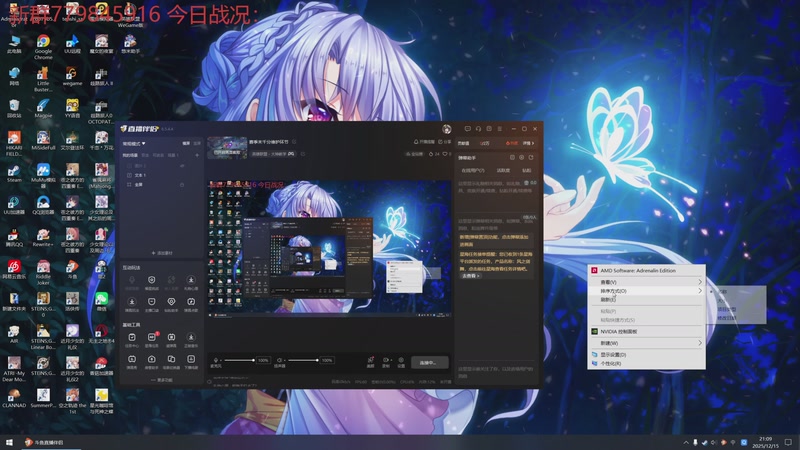
Task: Mute the speaker icon beside the volume slider
Action: pyautogui.click(x=279, y=360)
